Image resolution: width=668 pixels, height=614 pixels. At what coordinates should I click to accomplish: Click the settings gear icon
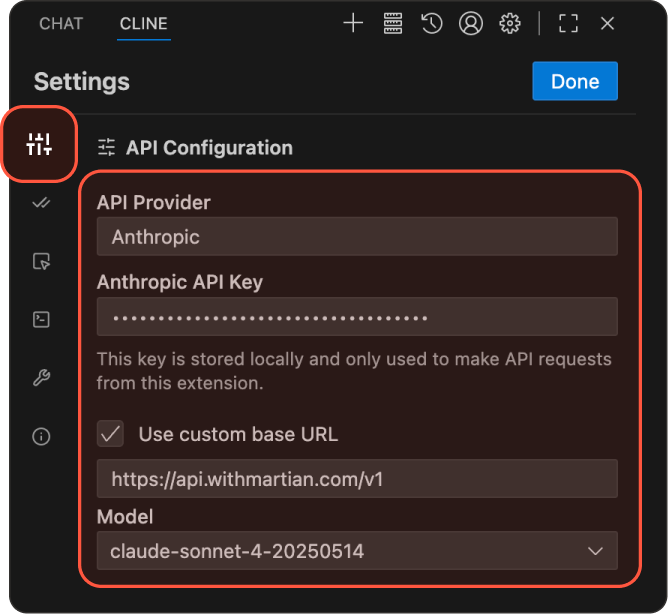click(x=510, y=23)
